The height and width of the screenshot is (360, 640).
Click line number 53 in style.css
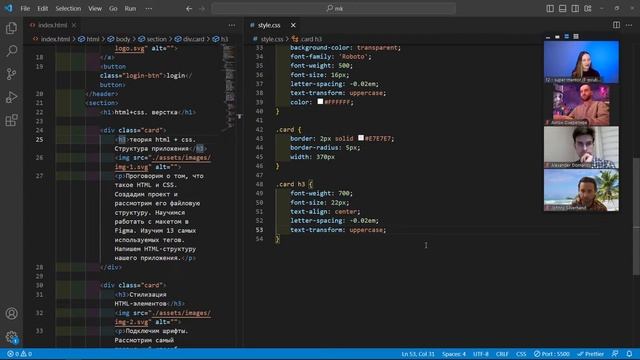pyautogui.click(x=260, y=230)
